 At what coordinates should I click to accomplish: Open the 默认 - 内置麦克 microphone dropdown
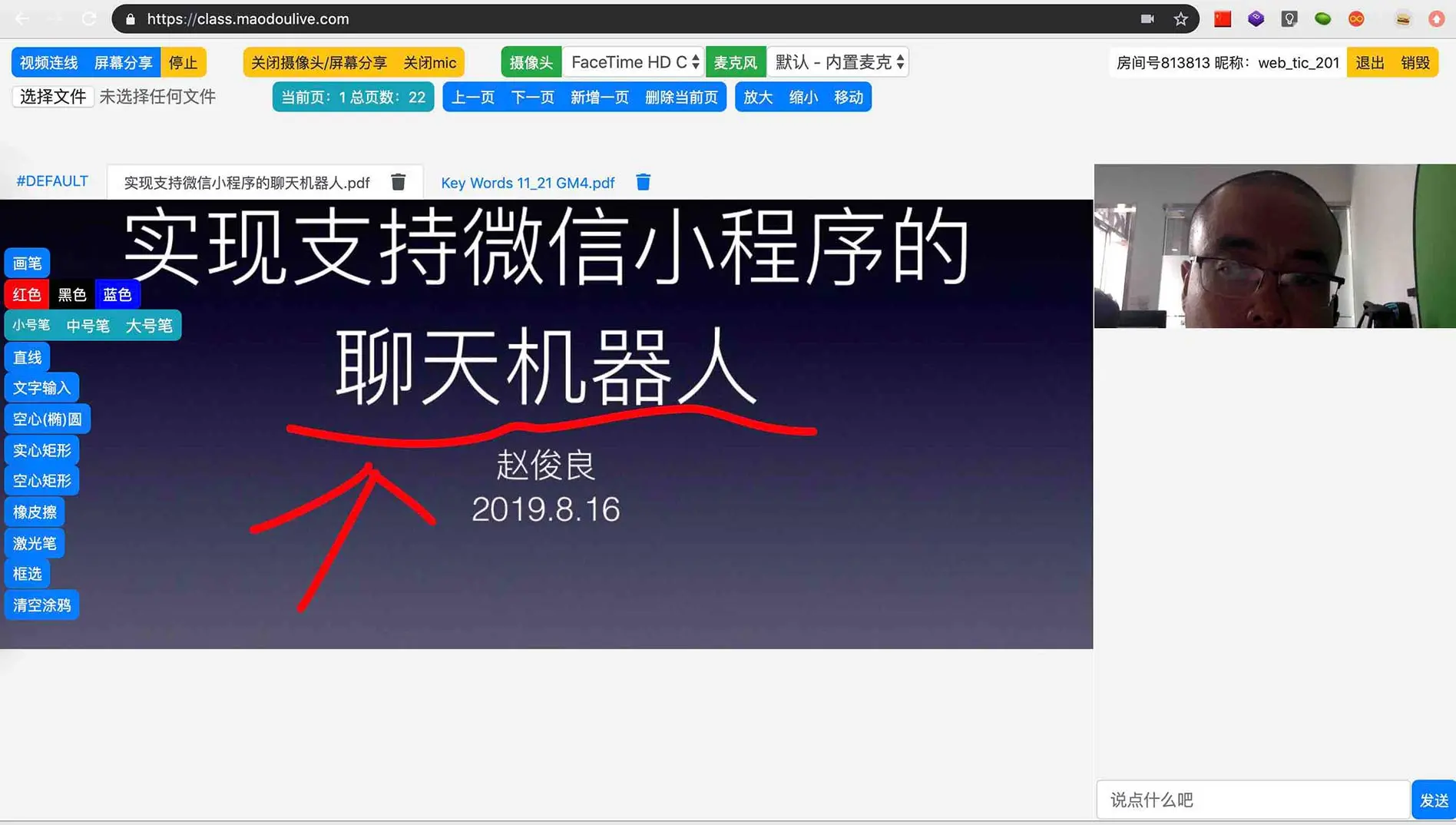click(838, 62)
